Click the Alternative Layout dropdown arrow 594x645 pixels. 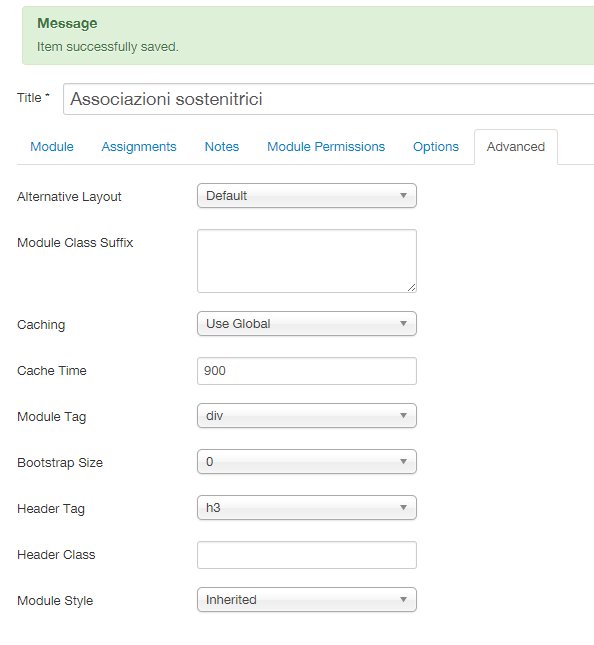tap(404, 196)
